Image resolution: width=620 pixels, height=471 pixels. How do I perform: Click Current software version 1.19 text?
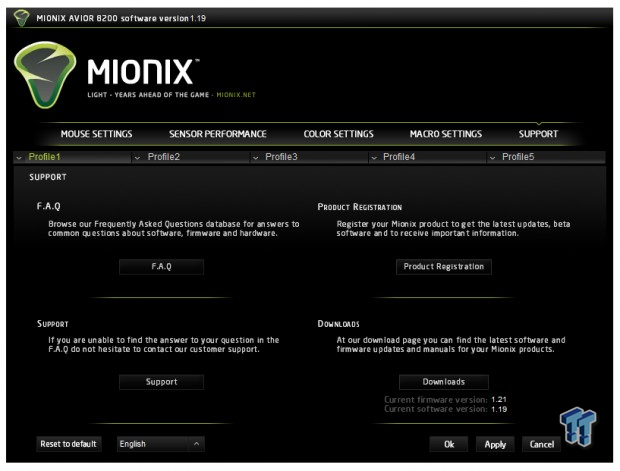click(x=445, y=409)
